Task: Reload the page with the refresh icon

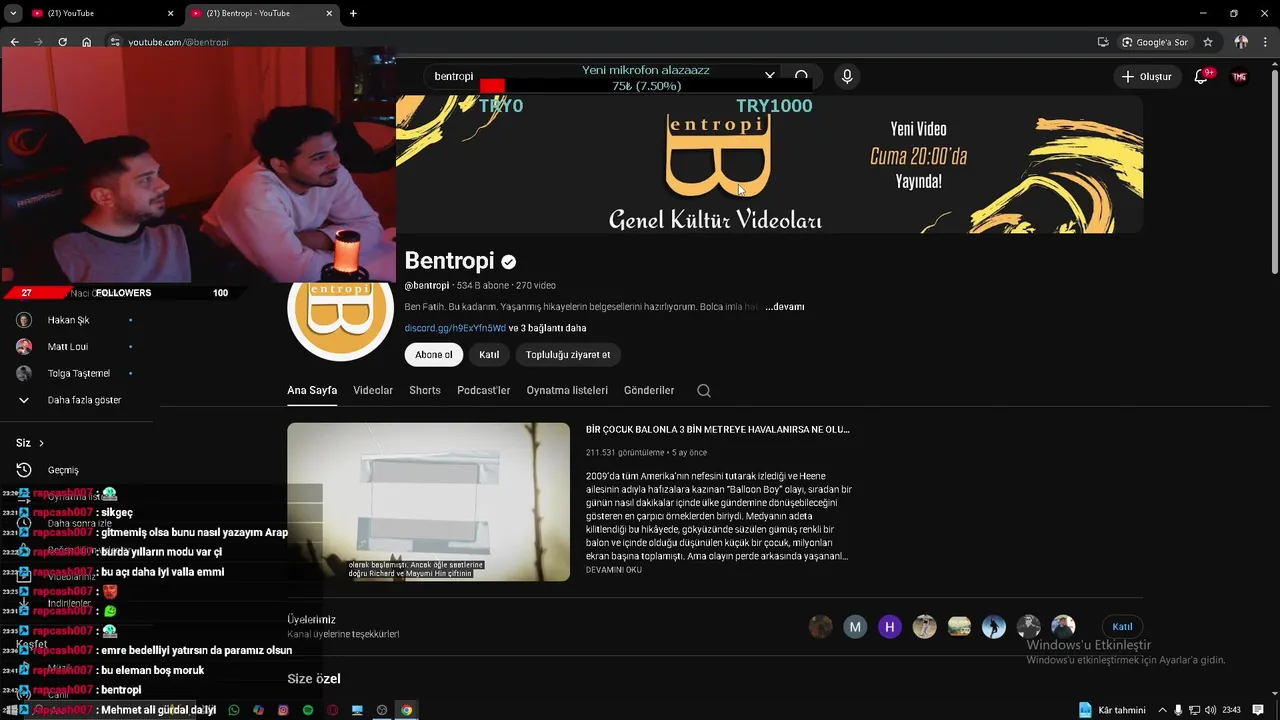Action: [62, 42]
